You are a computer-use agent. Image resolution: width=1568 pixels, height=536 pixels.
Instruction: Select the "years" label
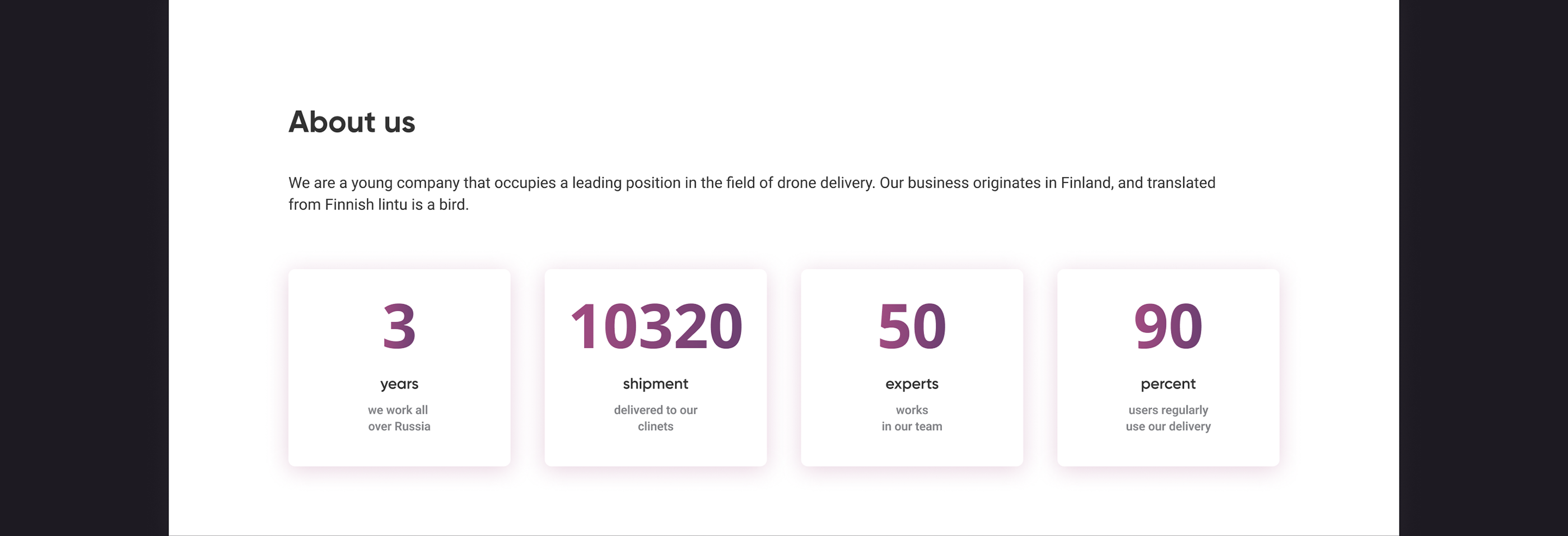[x=399, y=384]
